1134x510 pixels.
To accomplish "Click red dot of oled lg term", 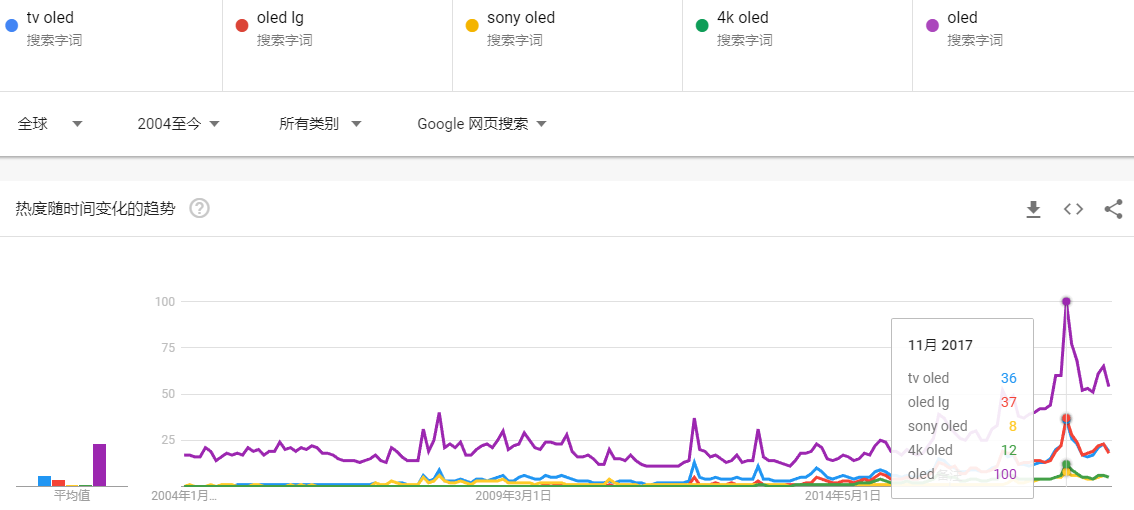I will point(242,25).
